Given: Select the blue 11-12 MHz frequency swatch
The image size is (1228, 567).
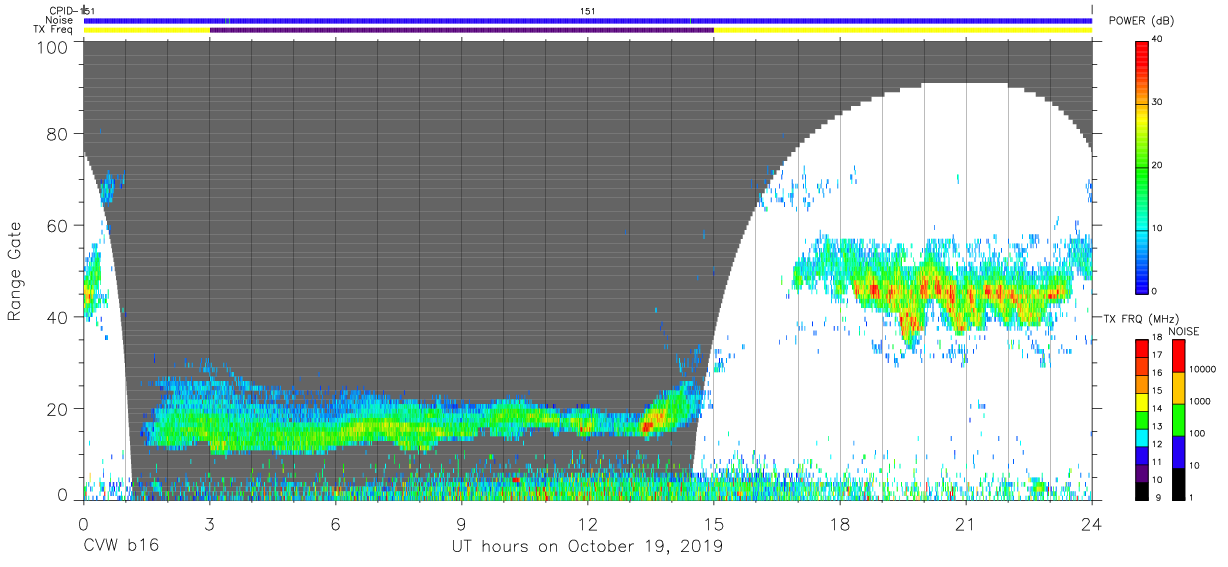Looking at the screenshot, I should coord(1141,455).
